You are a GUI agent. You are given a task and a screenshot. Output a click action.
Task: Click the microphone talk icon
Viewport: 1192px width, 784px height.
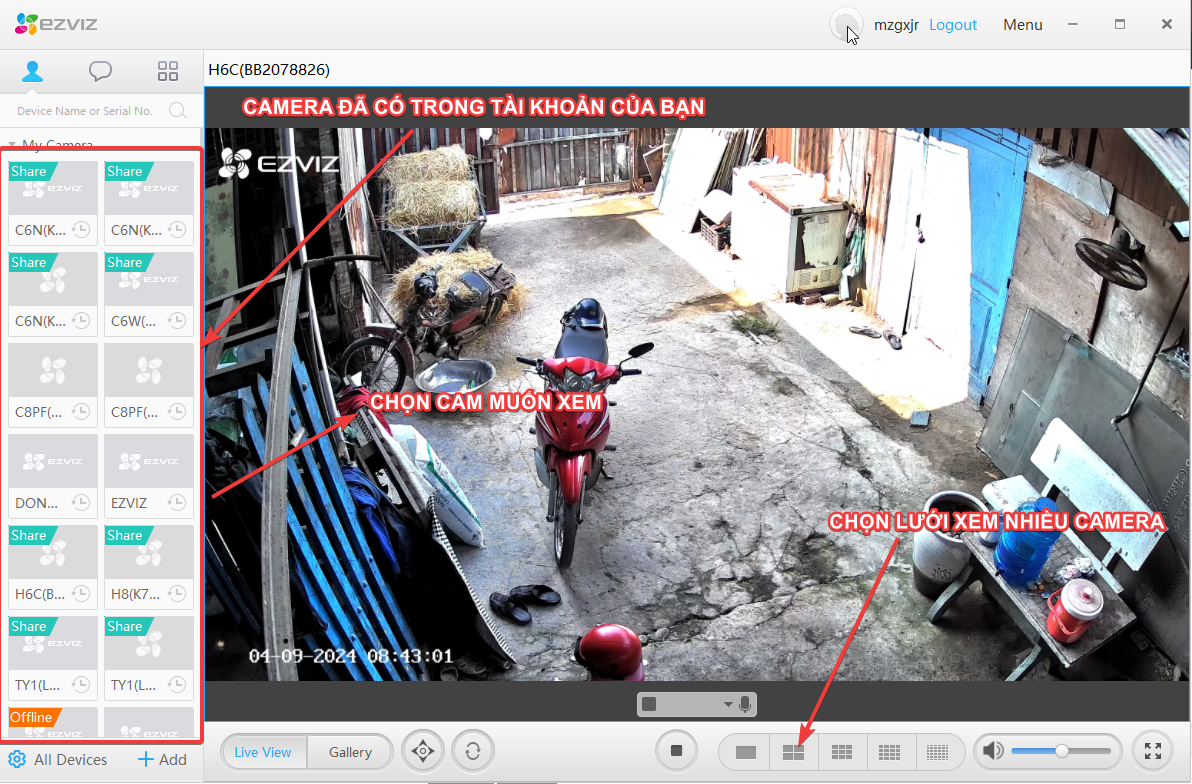click(x=746, y=703)
